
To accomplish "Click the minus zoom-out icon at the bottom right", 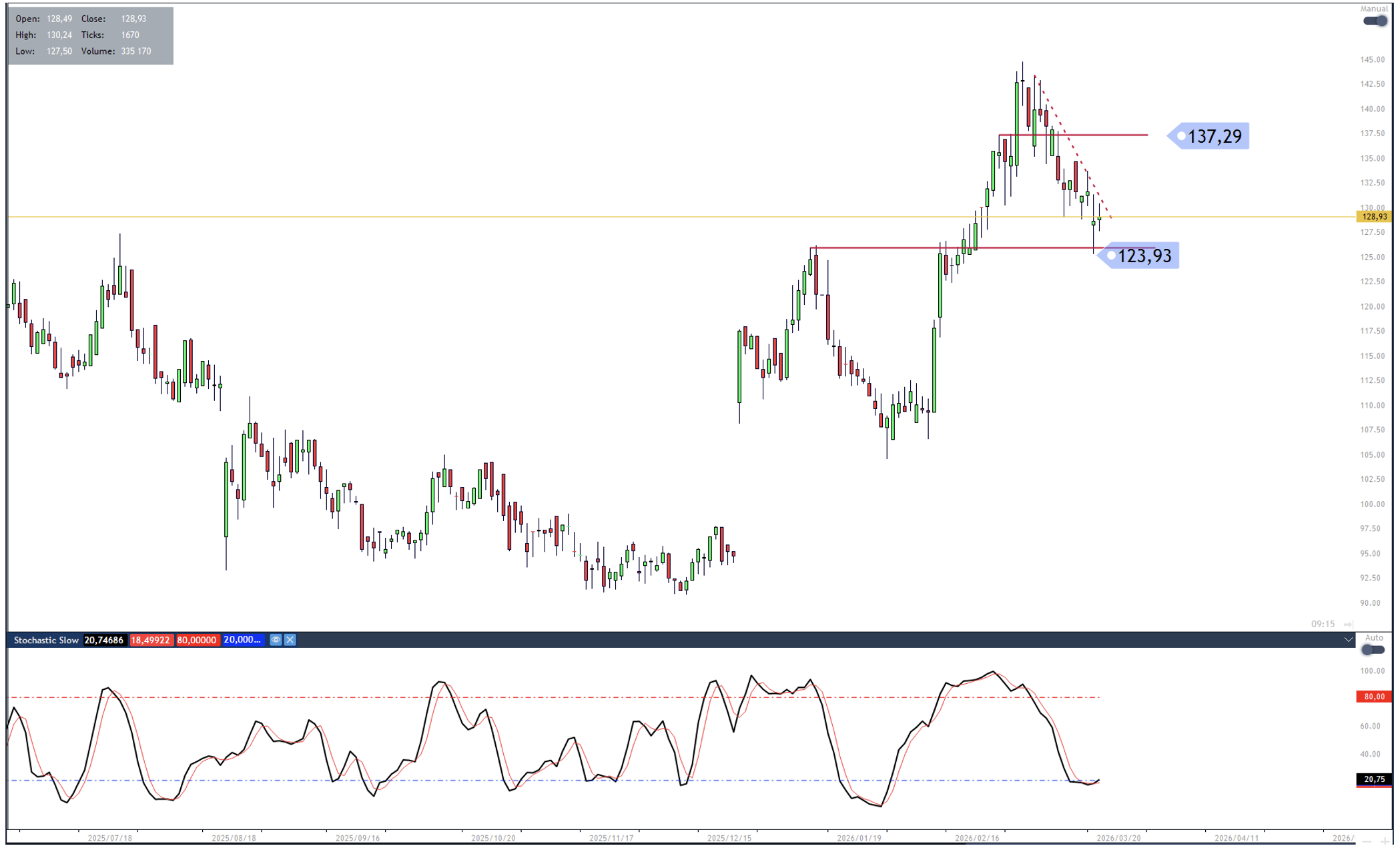I will [x=1367, y=841].
